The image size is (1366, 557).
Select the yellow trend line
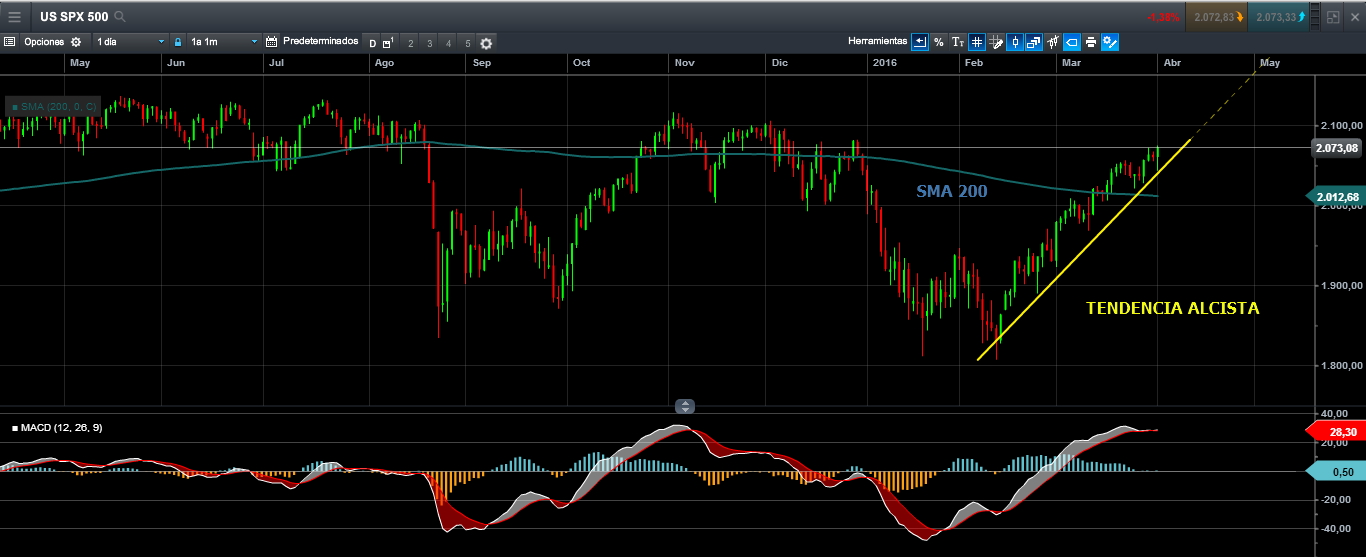[1084, 250]
